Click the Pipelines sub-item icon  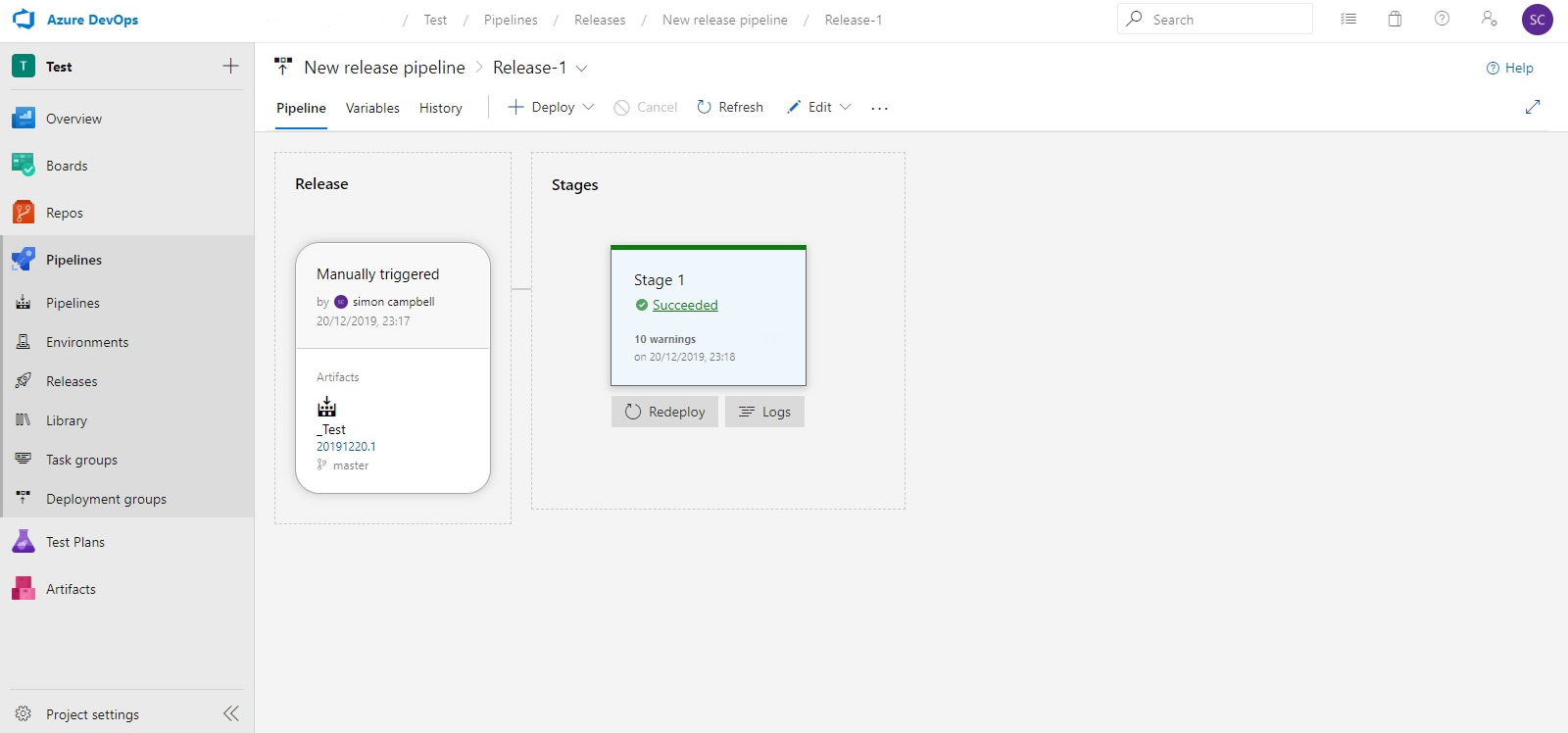[24, 303]
